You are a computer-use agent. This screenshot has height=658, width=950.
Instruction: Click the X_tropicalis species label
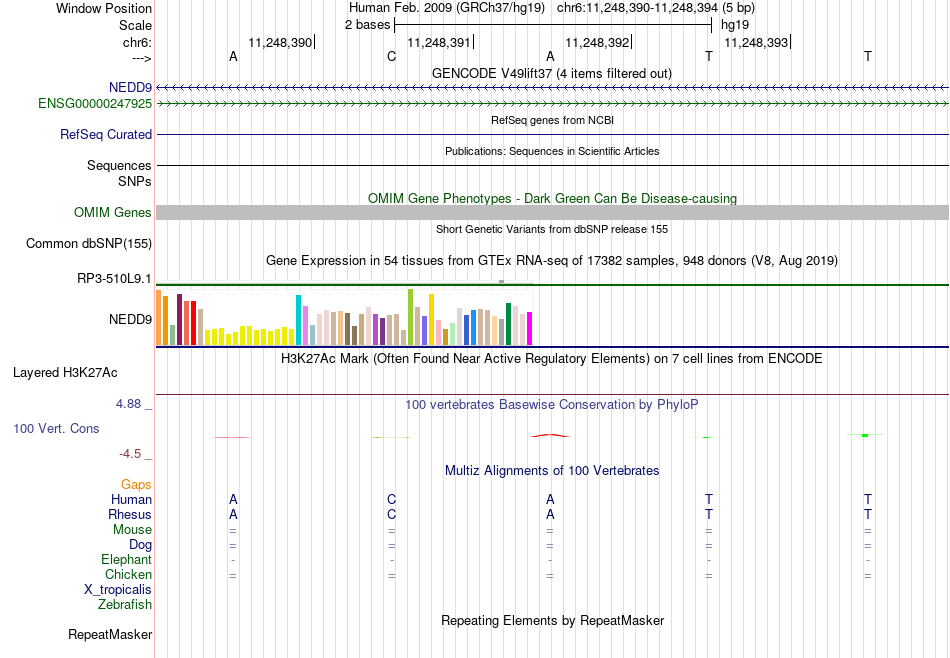tap(118, 590)
